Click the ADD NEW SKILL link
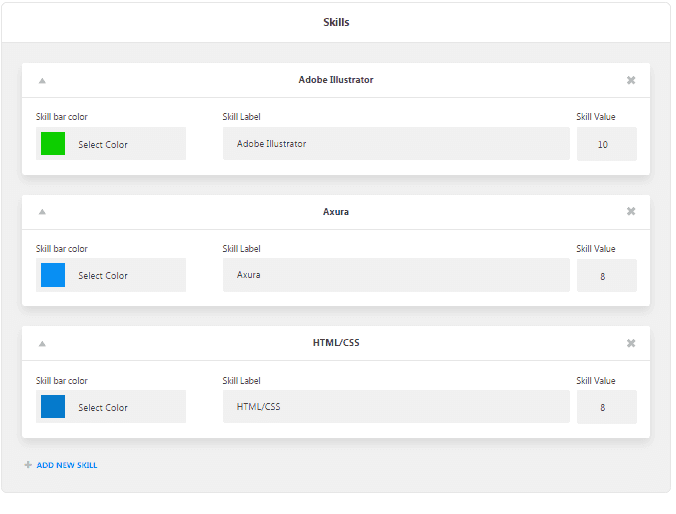Viewport: 676px width, 514px height. point(67,465)
